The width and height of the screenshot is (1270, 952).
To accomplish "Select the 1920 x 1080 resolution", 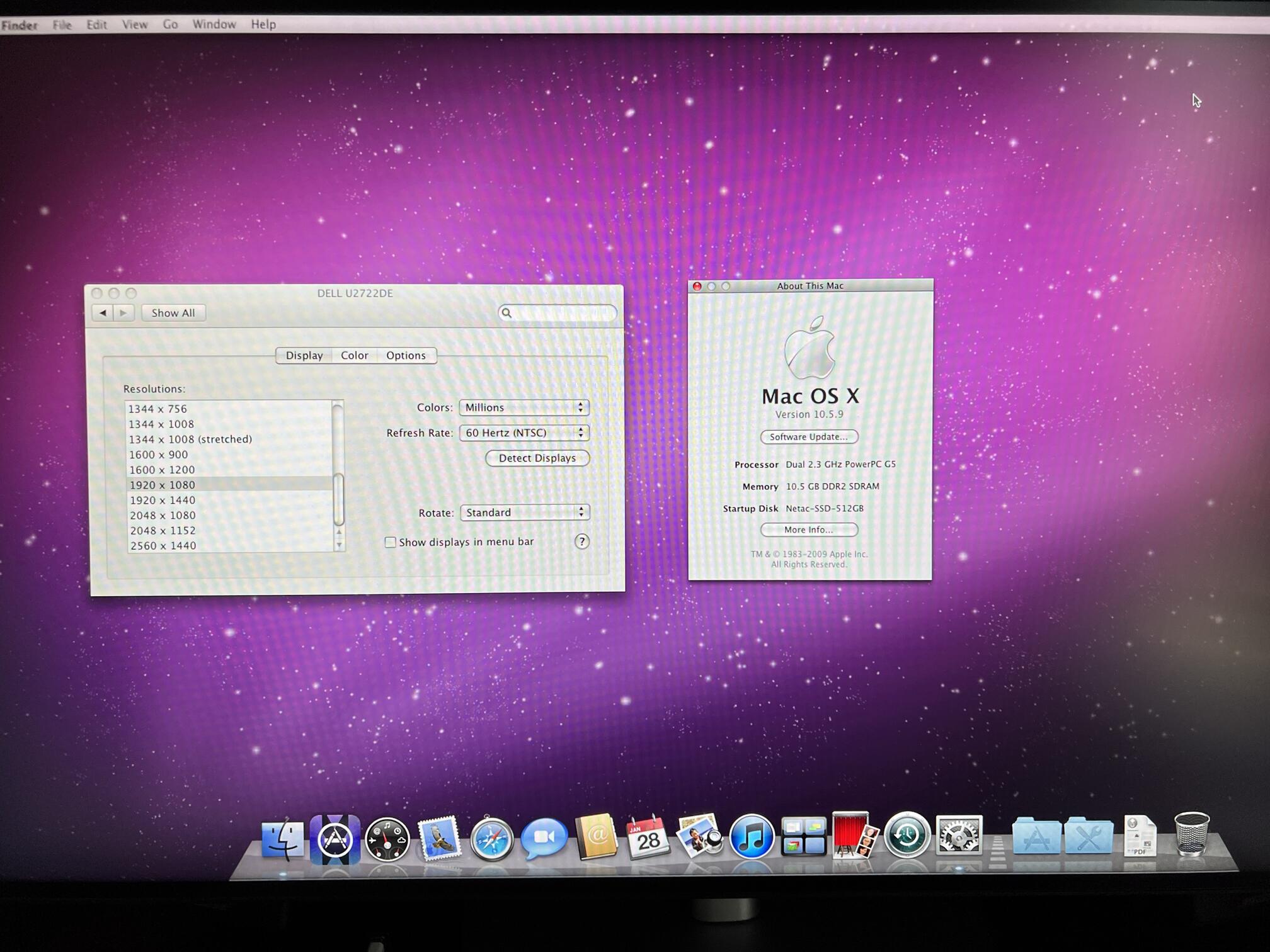I will 229,484.
